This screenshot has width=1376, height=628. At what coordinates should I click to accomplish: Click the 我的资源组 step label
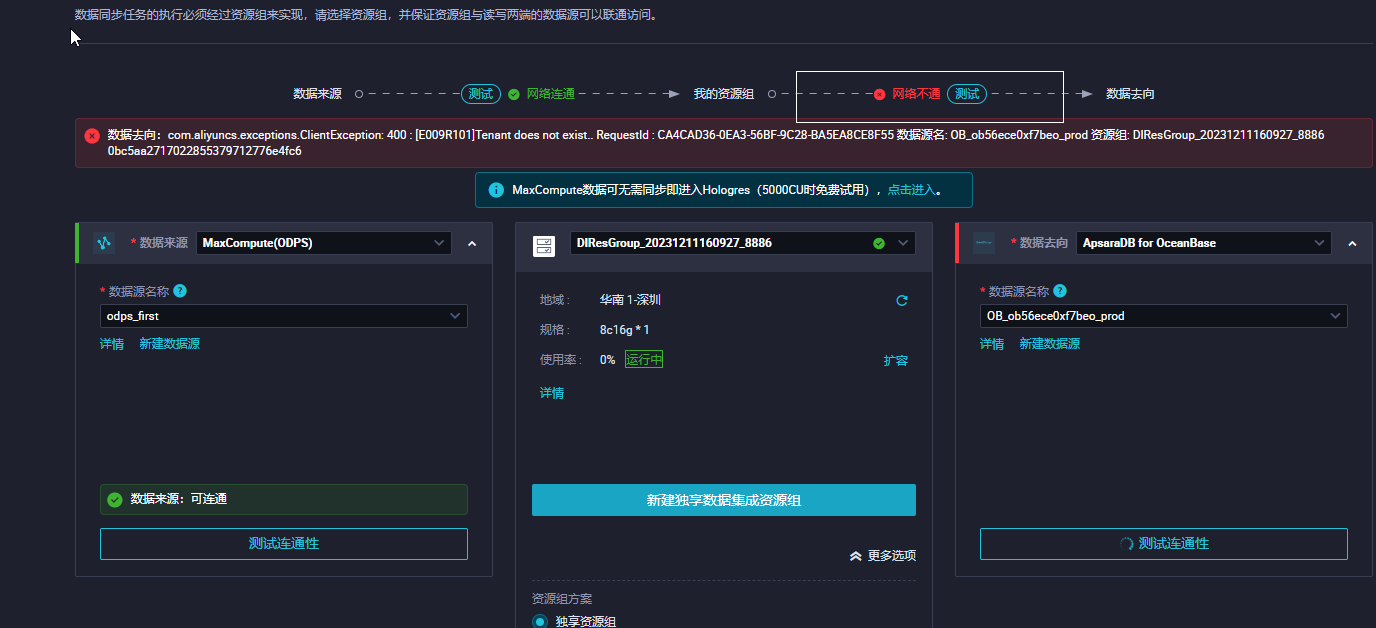click(x=724, y=94)
